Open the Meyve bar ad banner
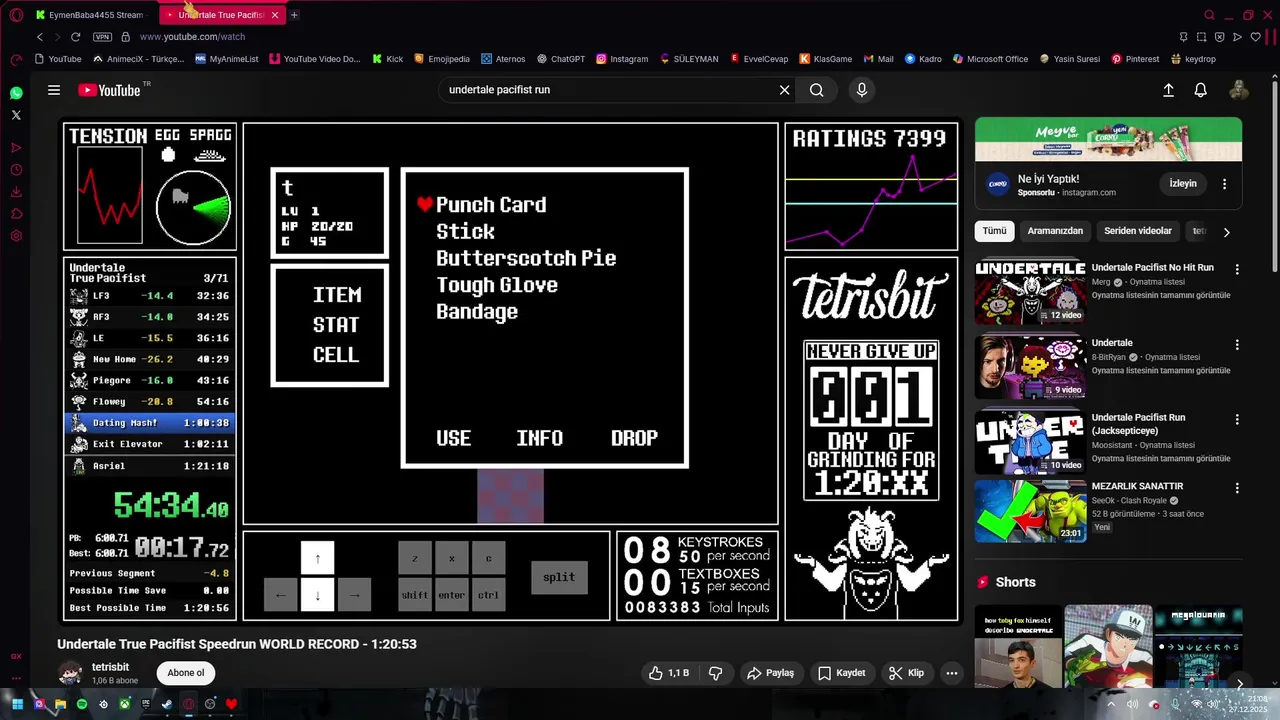 click(1108, 139)
